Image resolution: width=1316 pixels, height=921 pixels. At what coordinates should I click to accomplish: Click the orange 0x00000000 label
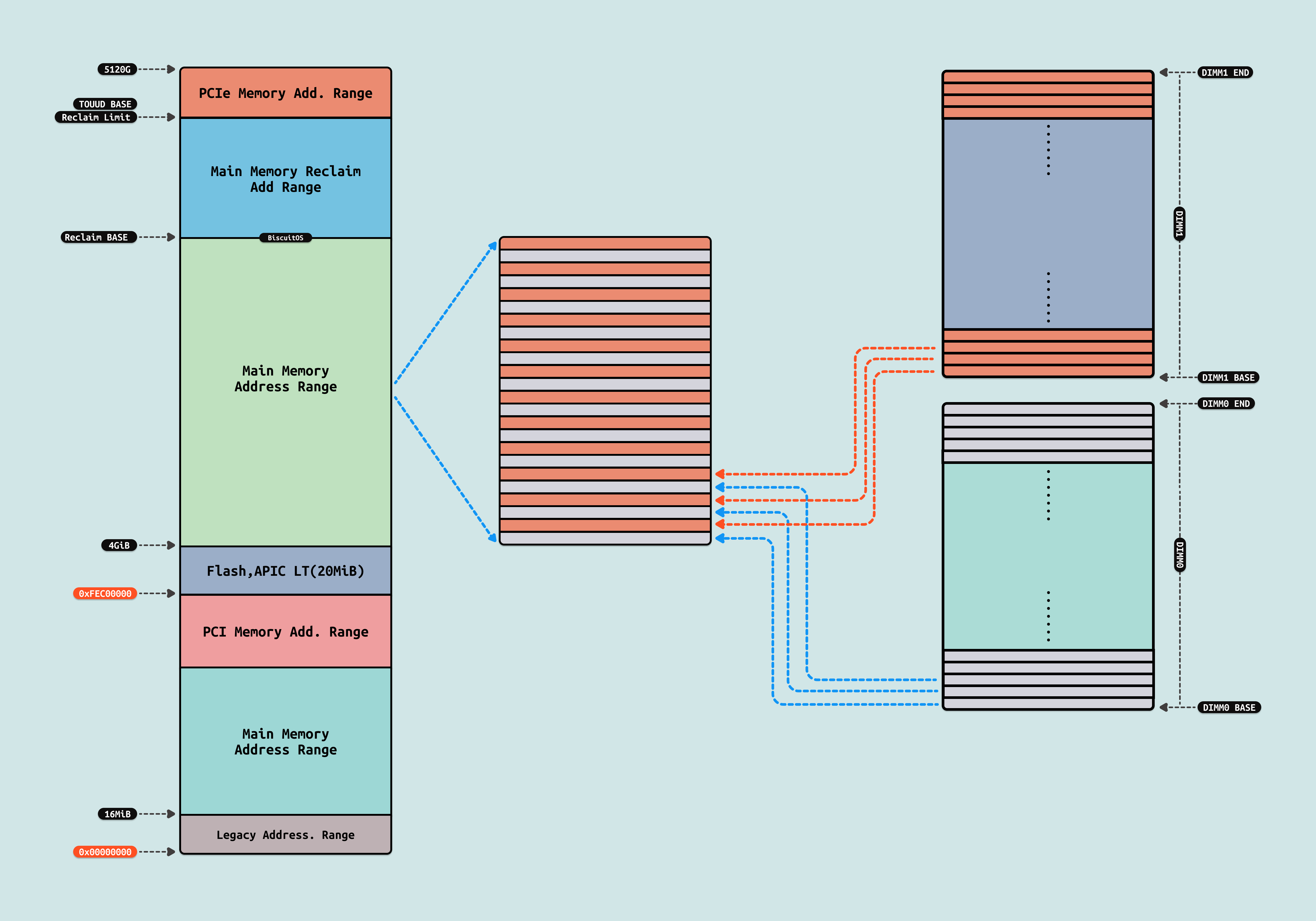[x=105, y=852]
